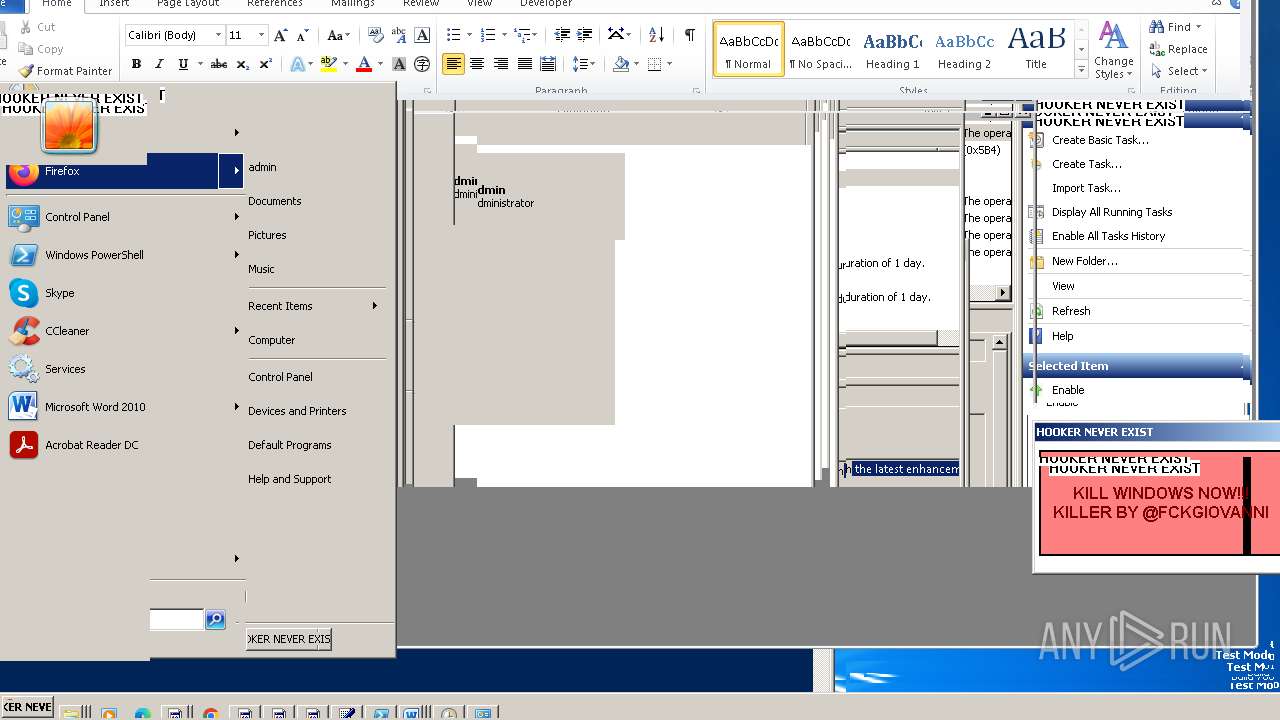Click the Shrink Font icon
This screenshot has height=720, width=1280.
click(302, 35)
